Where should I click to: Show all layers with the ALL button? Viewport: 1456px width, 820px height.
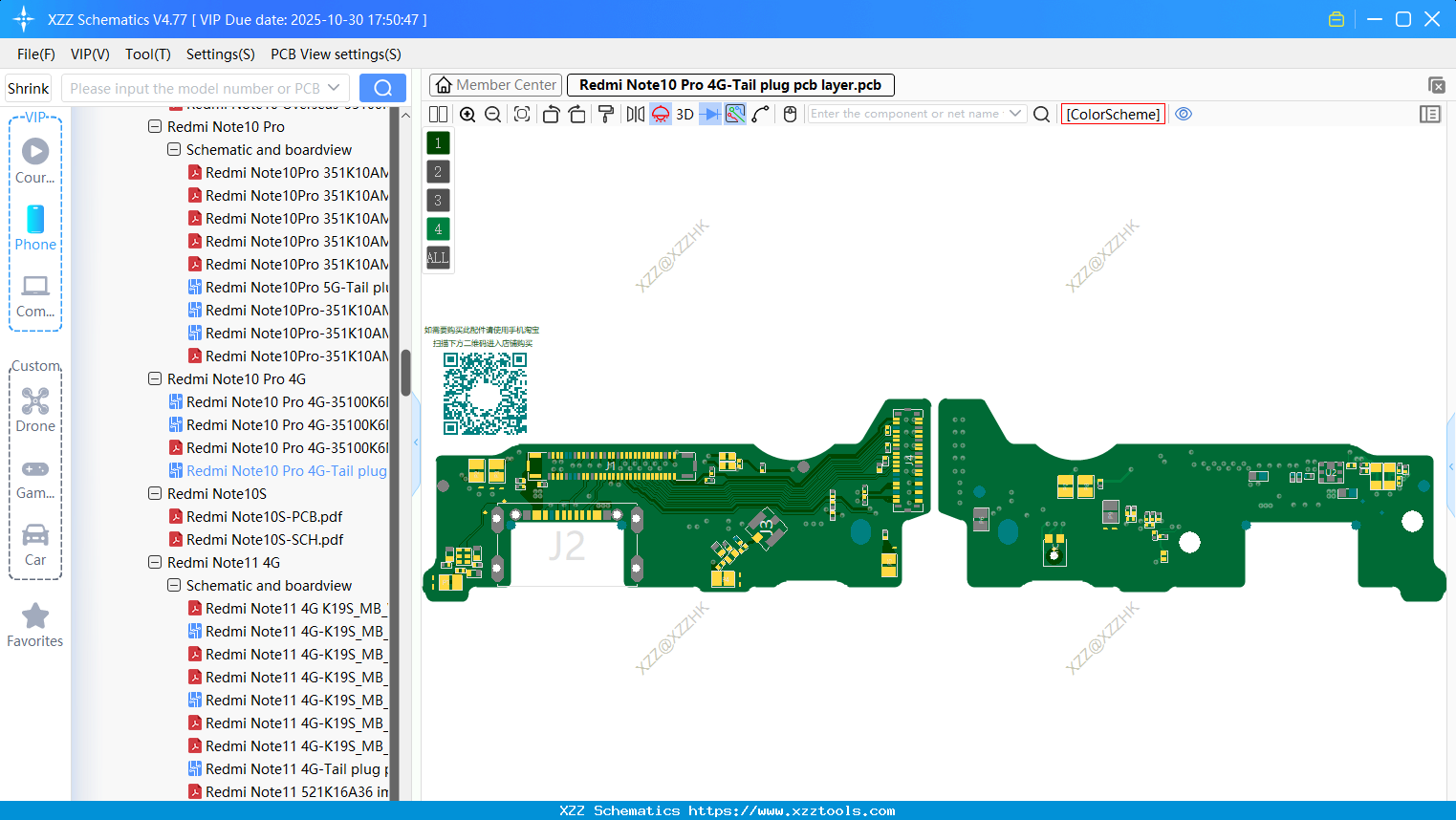coord(437,257)
